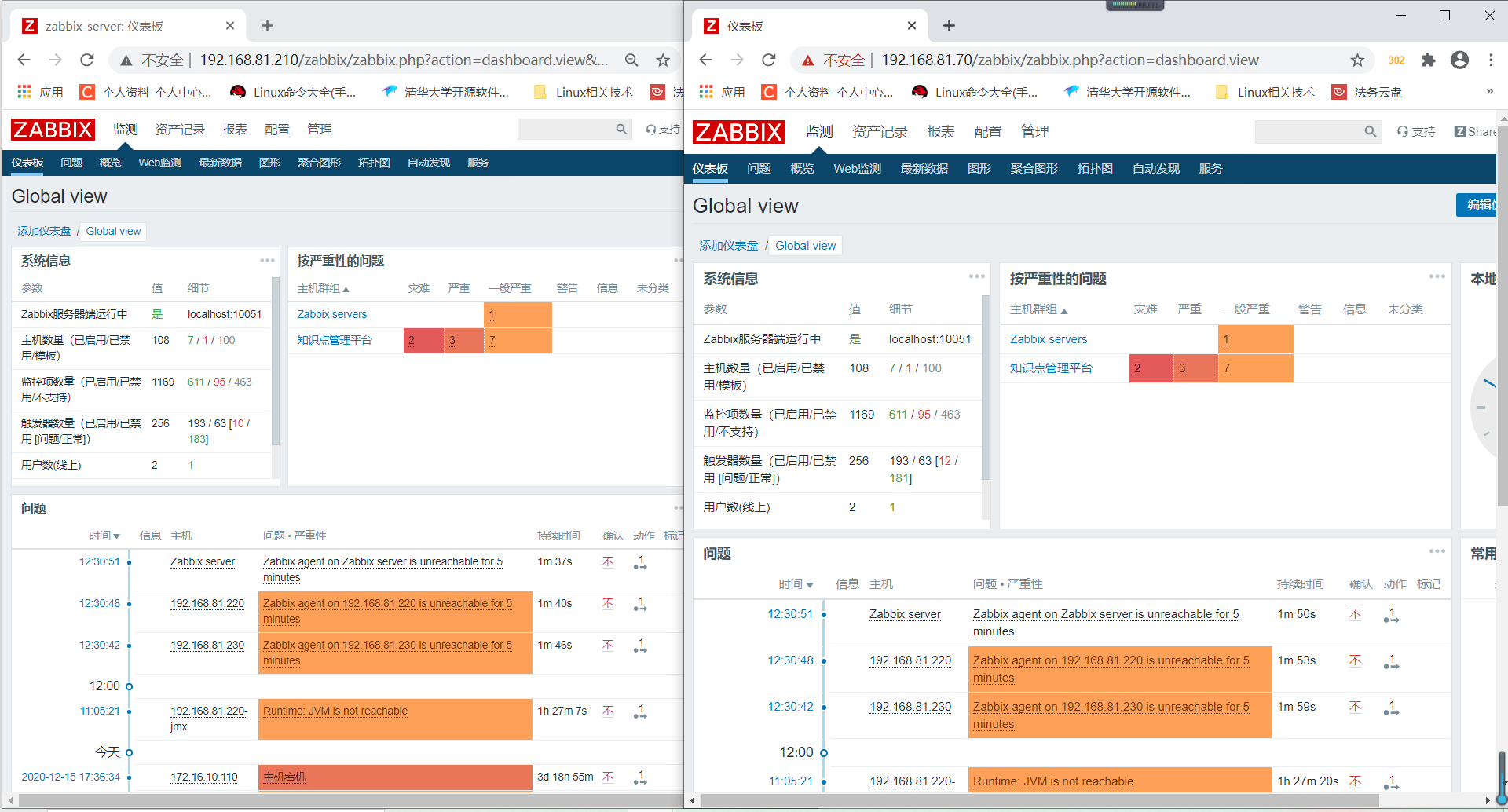Click red disaster cell 2 in right window
The width and height of the screenshot is (1508, 812).
1151,368
